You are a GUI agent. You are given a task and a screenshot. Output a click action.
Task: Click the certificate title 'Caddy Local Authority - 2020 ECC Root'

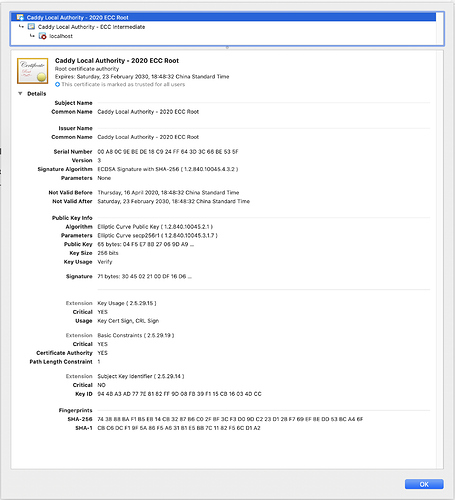[117, 61]
